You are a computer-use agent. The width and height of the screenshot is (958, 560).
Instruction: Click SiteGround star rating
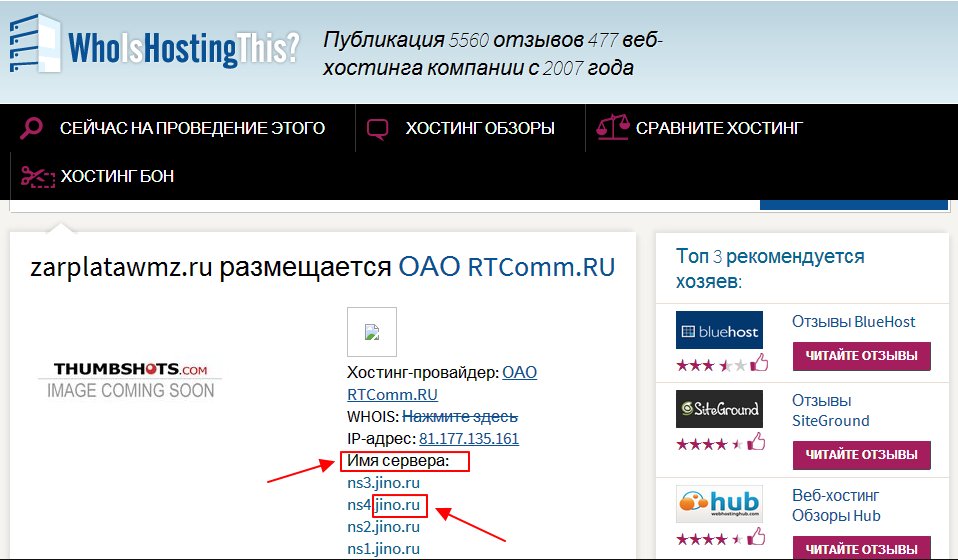(710, 445)
